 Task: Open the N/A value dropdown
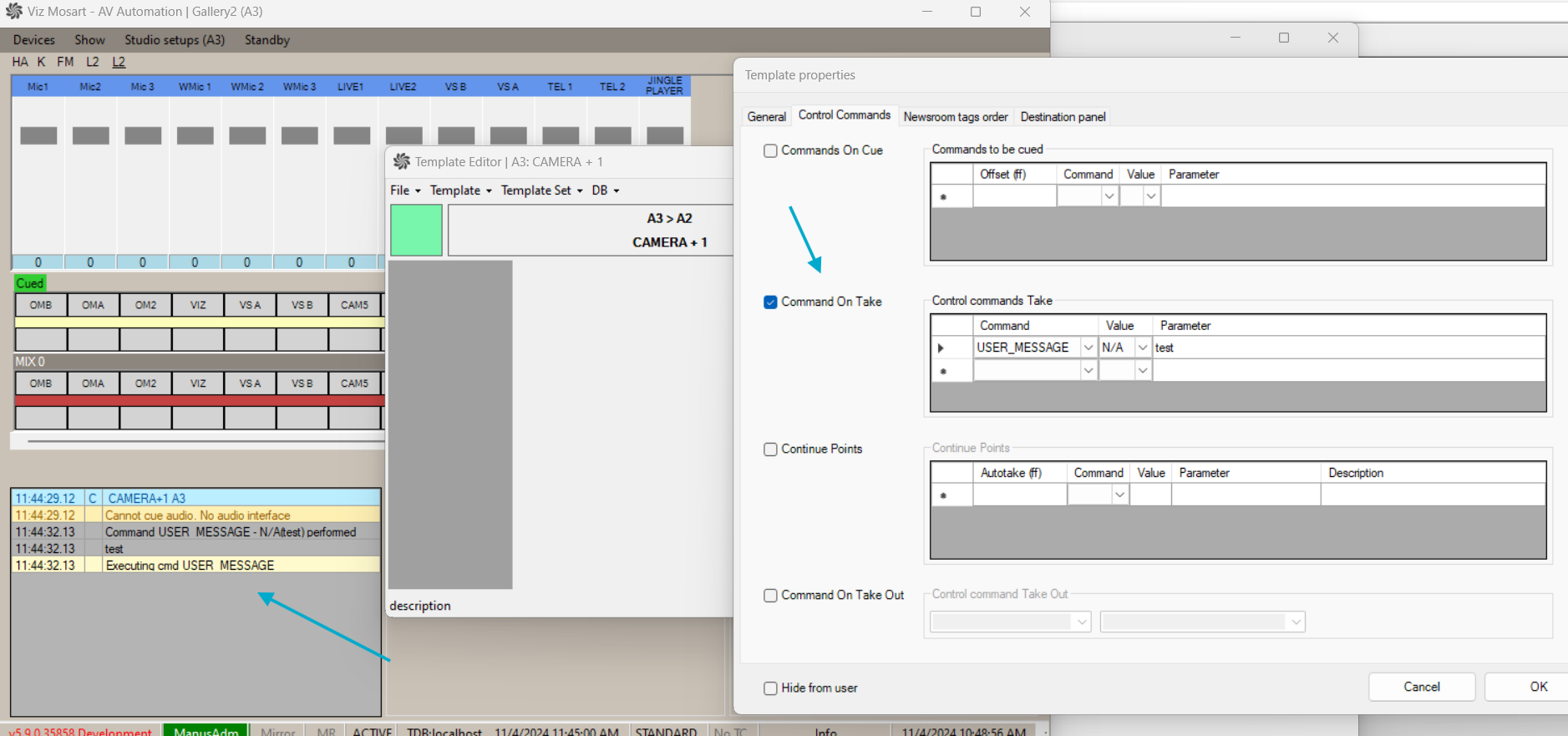coord(1142,348)
